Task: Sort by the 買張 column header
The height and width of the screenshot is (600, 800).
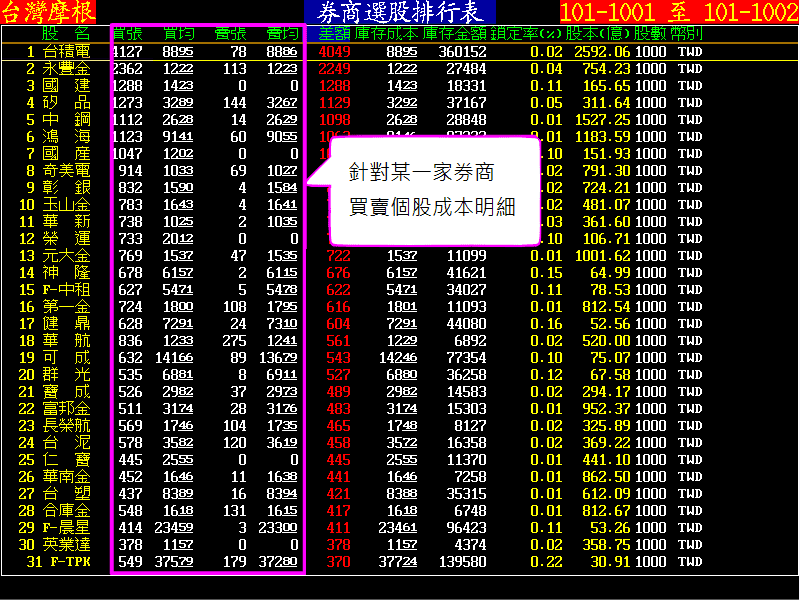Action: coord(127,34)
